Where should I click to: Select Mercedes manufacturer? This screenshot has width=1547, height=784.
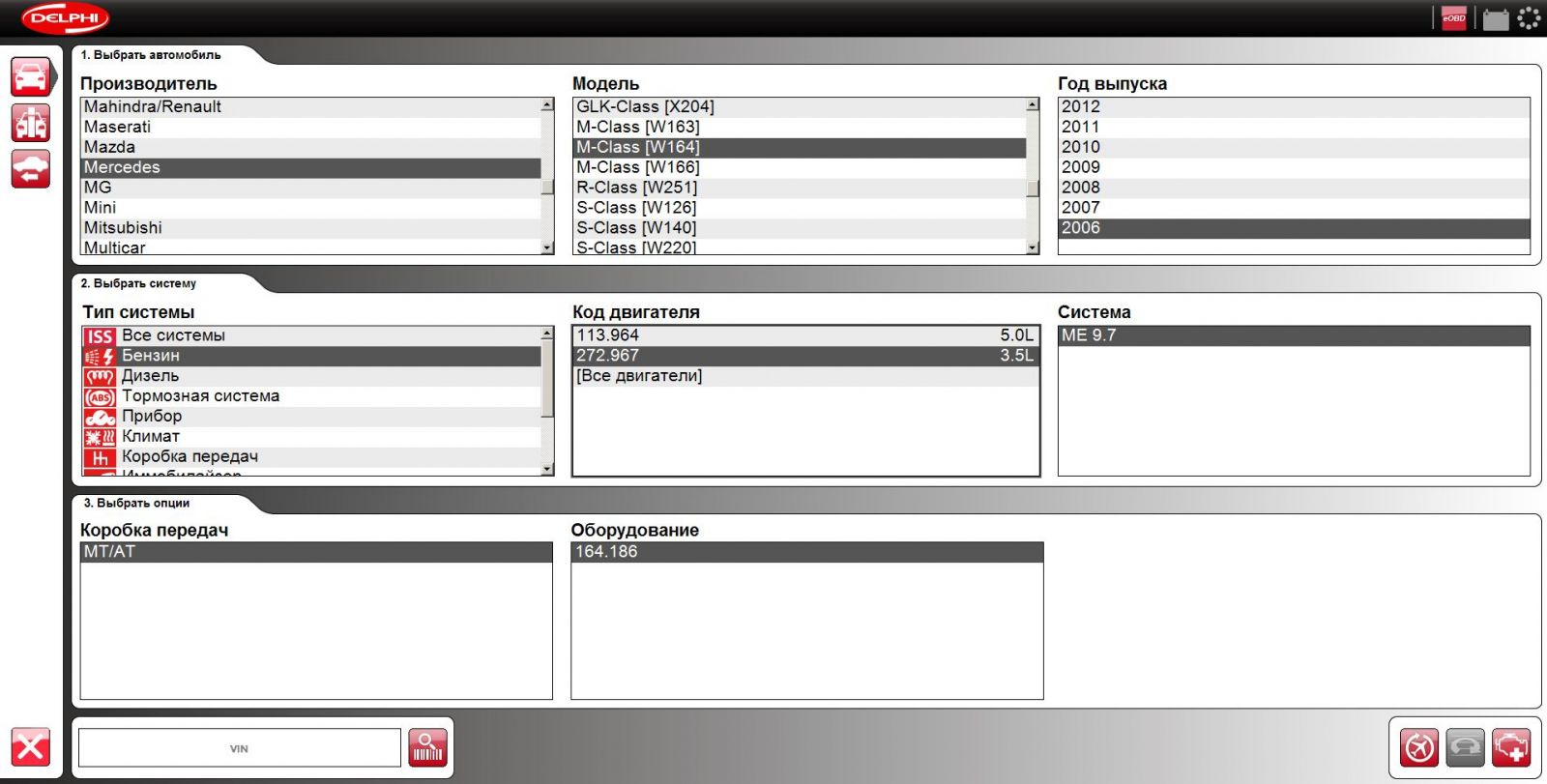tap(310, 167)
